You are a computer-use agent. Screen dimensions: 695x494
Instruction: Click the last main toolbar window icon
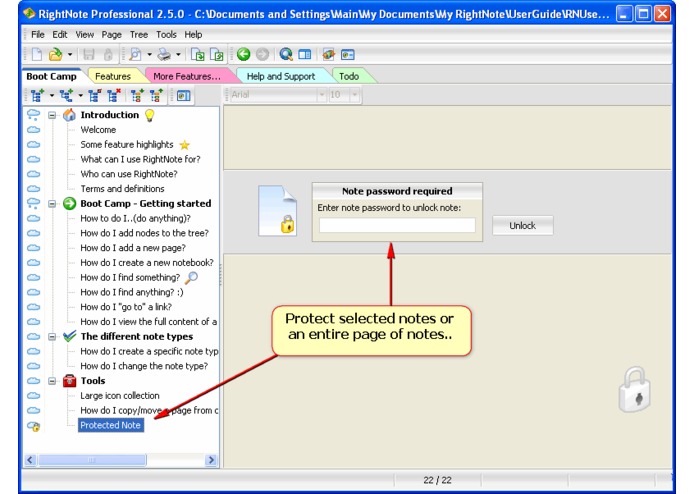(x=348, y=54)
